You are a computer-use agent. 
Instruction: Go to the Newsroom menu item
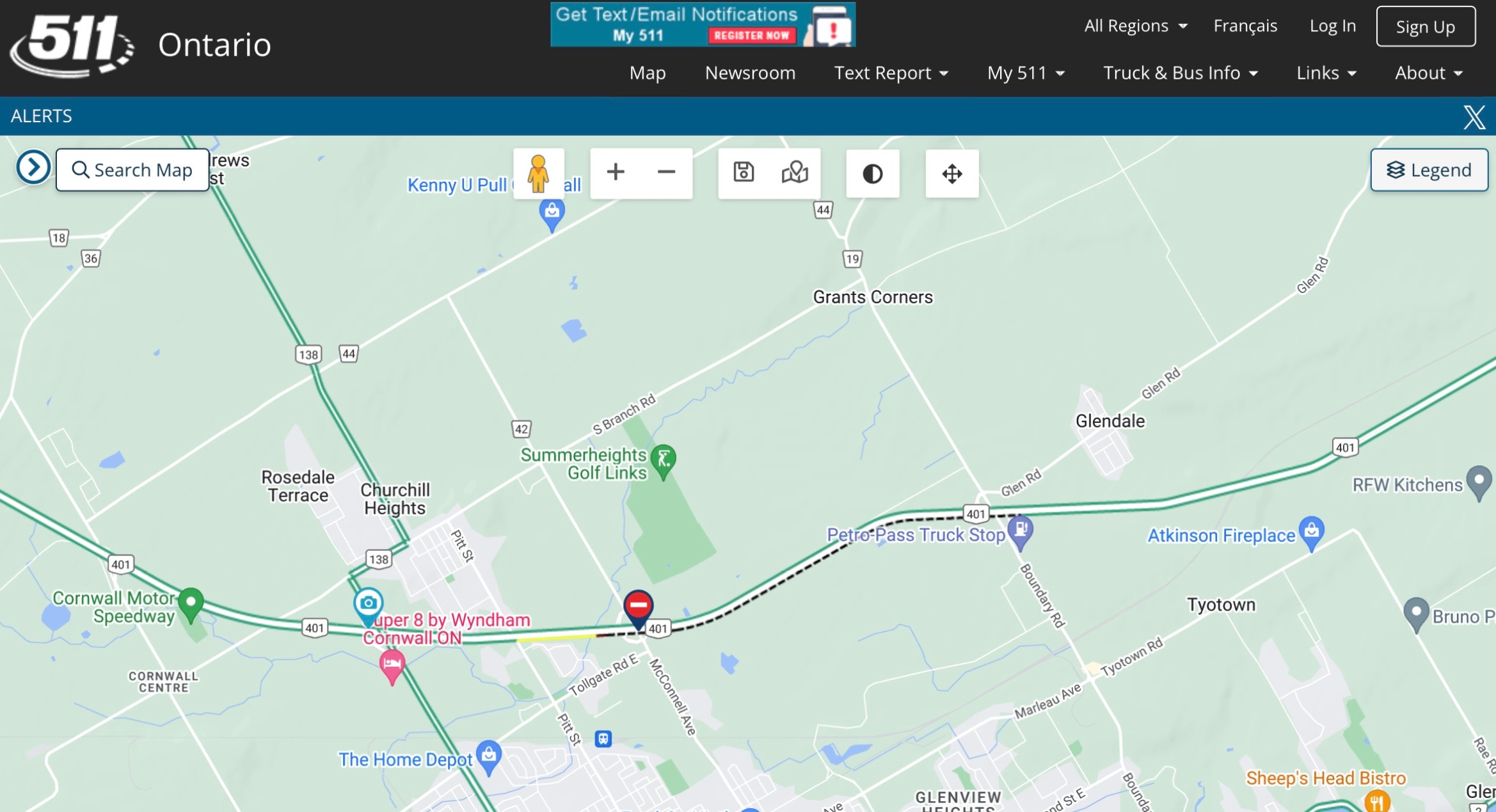tap(750, 73)
